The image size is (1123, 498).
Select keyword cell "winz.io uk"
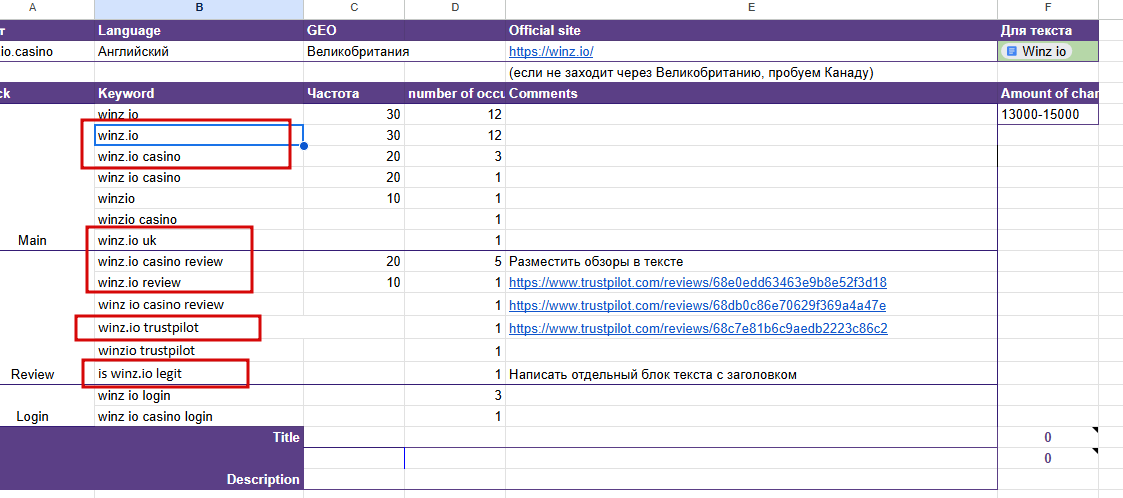(198, 240)
